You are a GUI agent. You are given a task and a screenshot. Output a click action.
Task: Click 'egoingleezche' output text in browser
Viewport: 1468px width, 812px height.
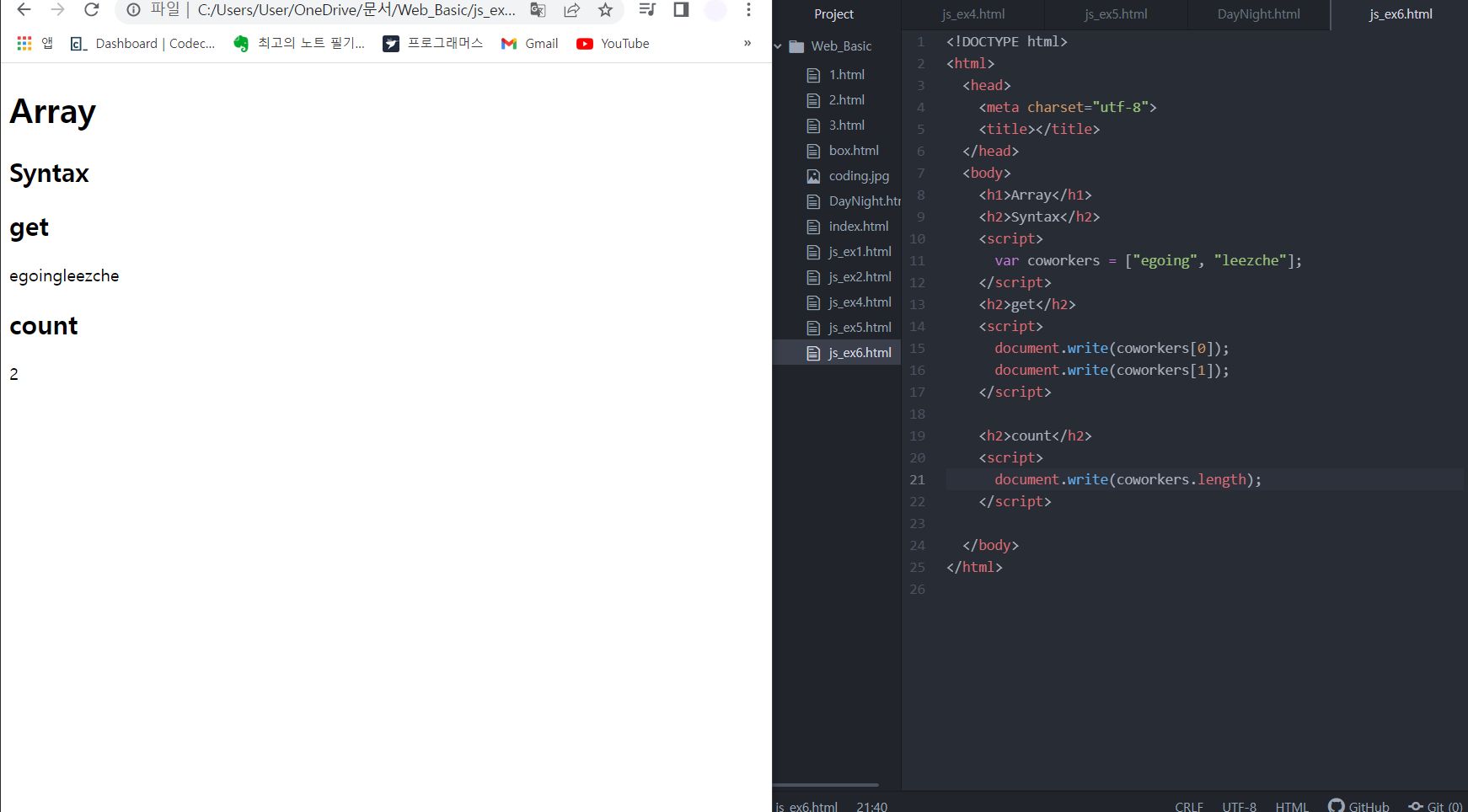click(64, 276)
